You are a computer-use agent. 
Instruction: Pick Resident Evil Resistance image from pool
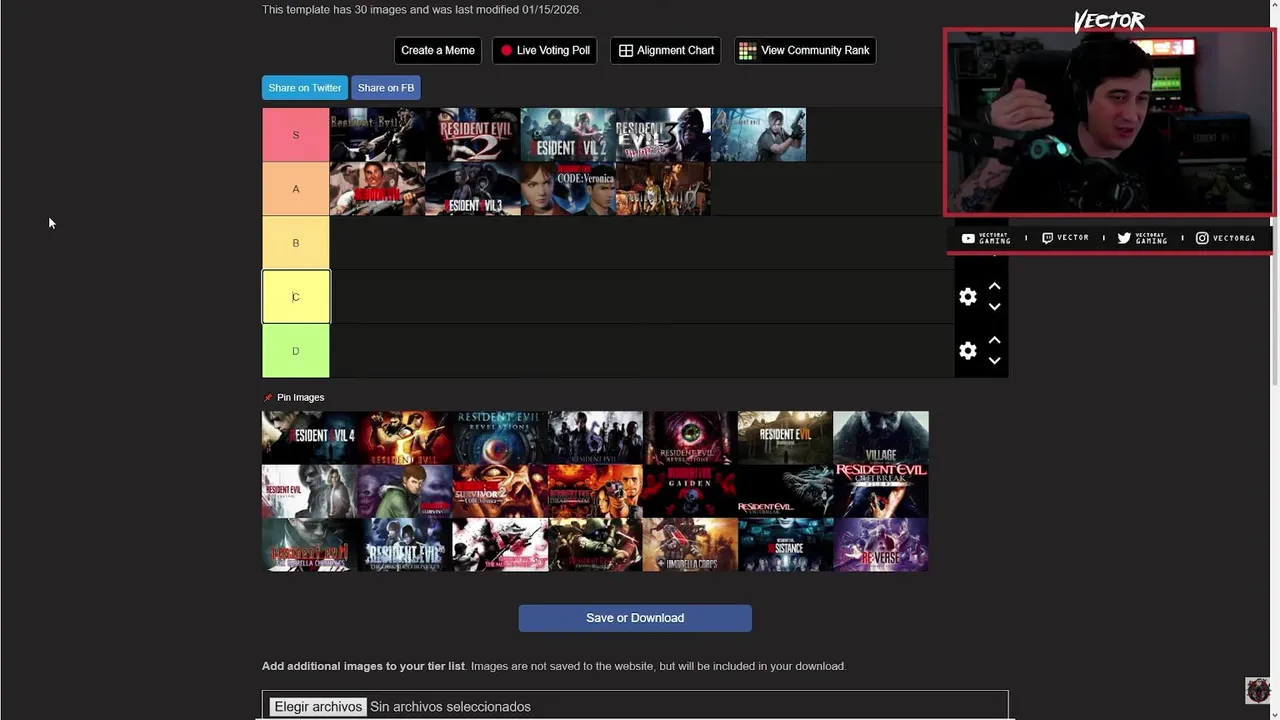[x=785, y=545]
